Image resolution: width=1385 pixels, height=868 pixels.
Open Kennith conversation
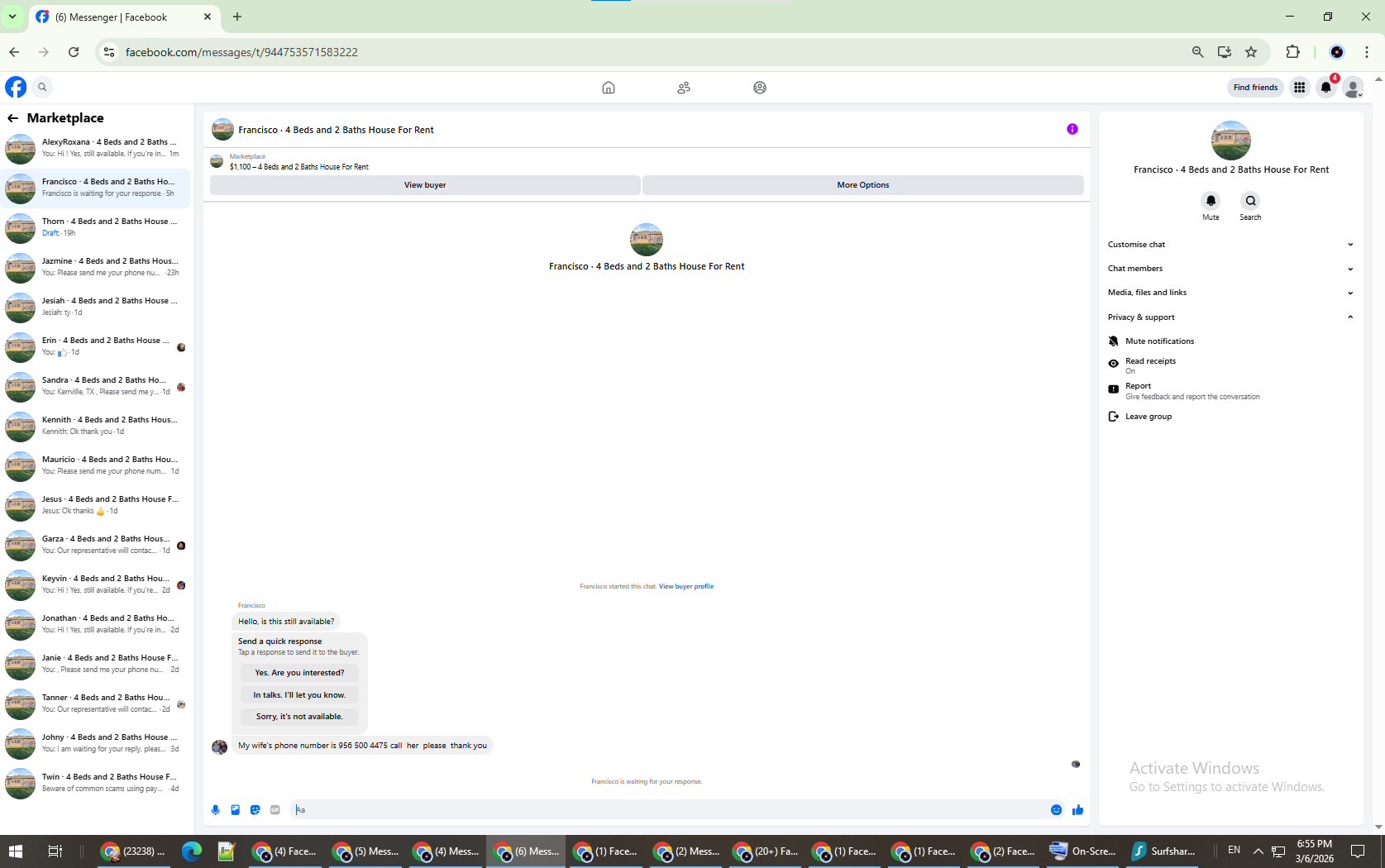click(x=97, y=427)
